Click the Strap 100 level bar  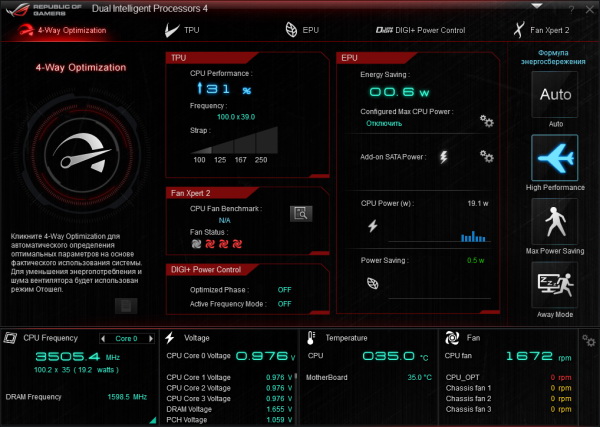[202, 150]
